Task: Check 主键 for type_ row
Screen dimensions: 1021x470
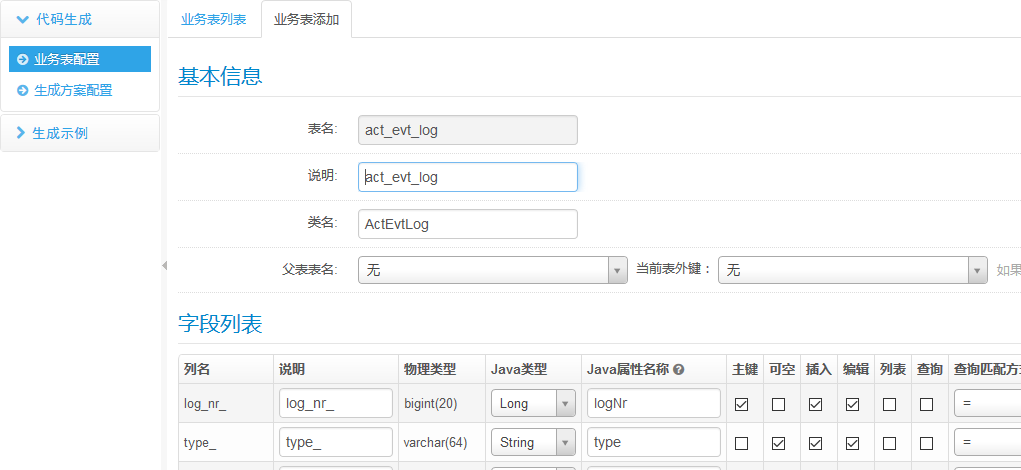Action: click(741, 443)
